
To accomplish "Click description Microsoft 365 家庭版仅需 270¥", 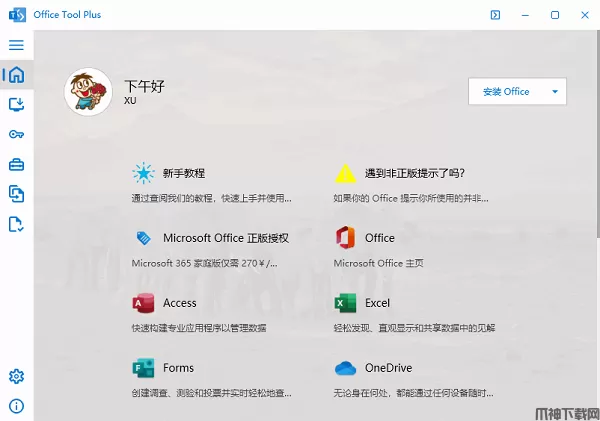I will pyautogui.click(x=204, y=263).
